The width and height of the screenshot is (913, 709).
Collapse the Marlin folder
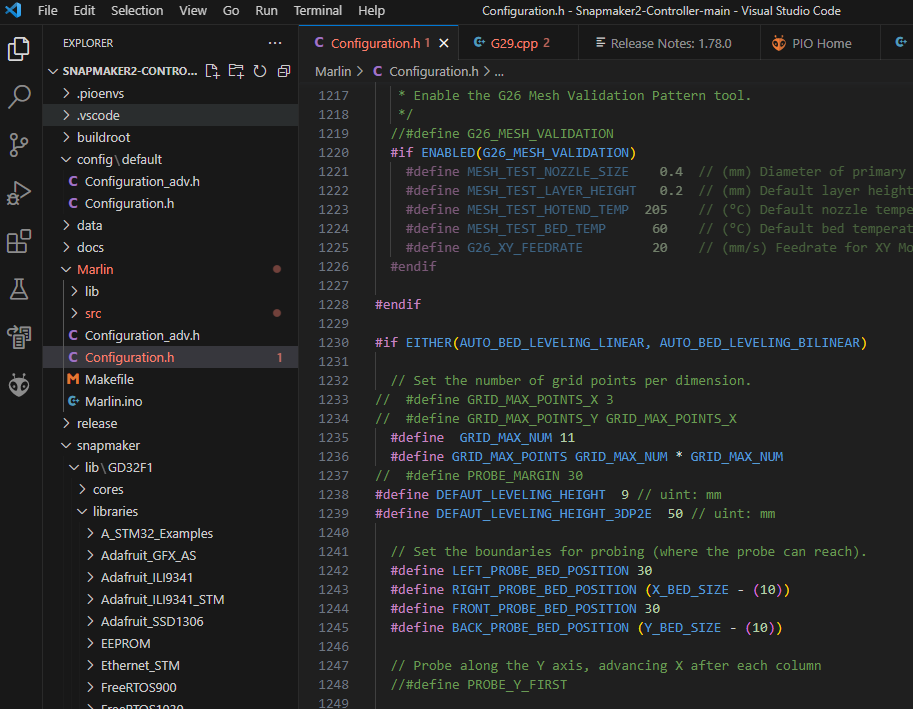click(171, 270)
